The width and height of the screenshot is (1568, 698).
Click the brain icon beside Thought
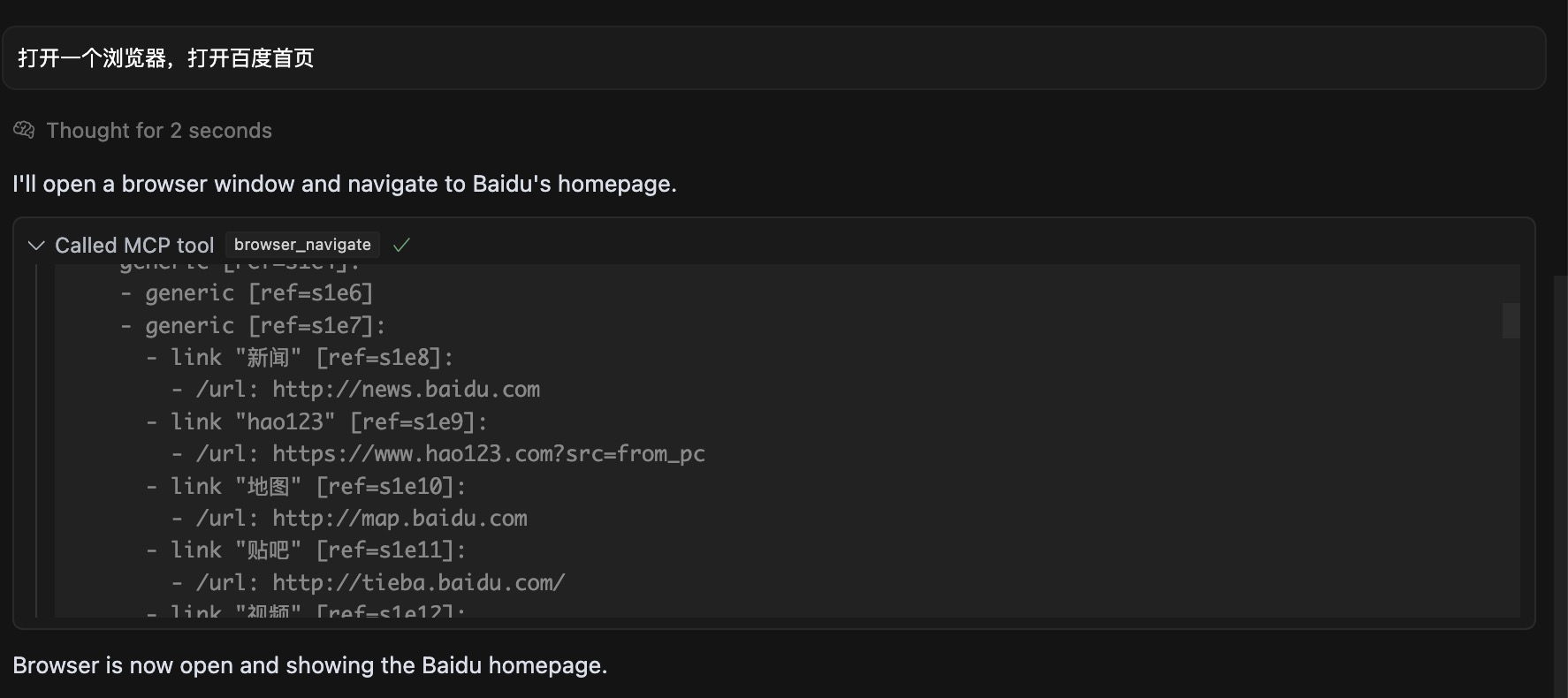point(24,131)
